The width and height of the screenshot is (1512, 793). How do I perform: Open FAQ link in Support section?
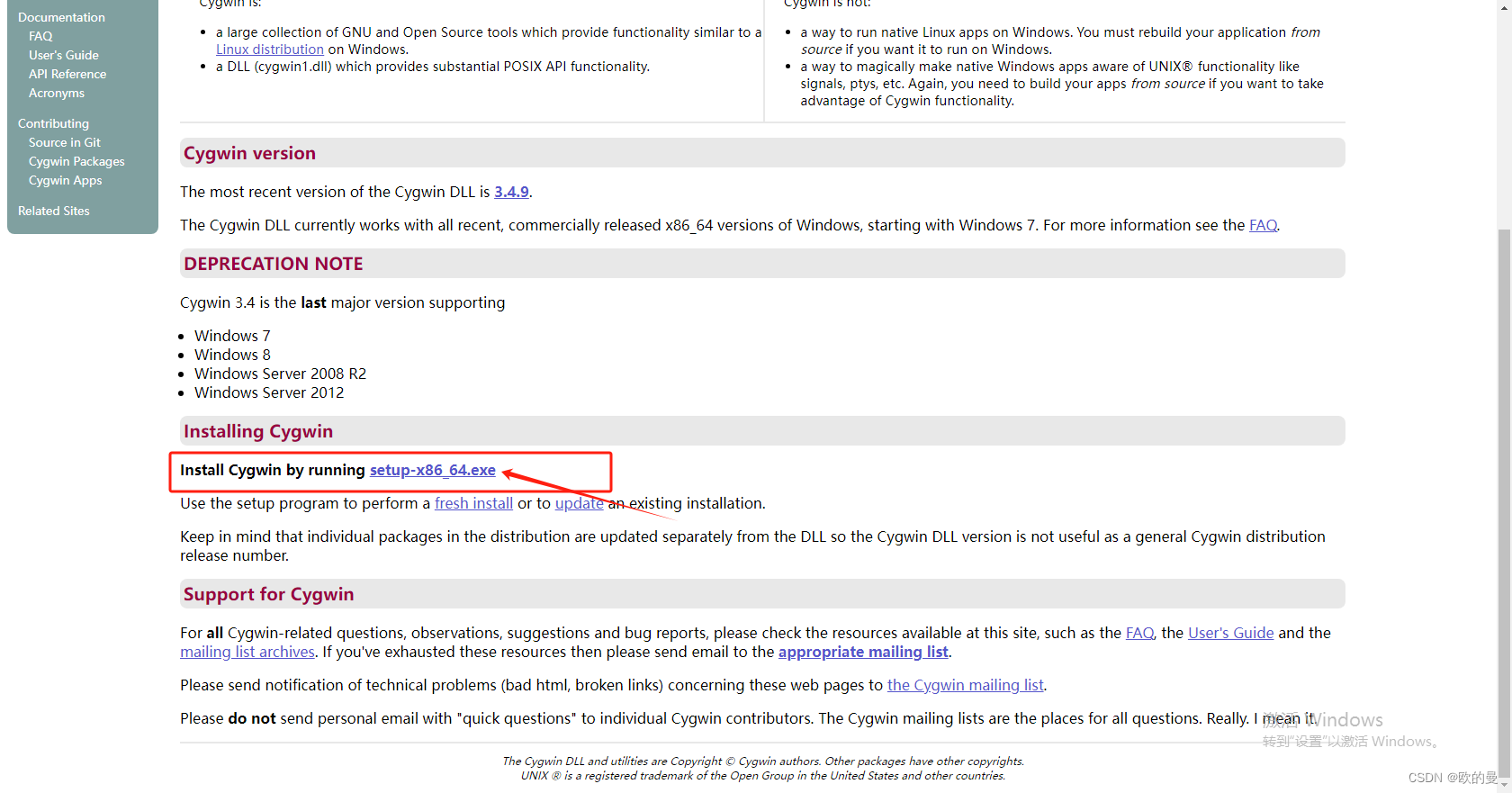1139,633
